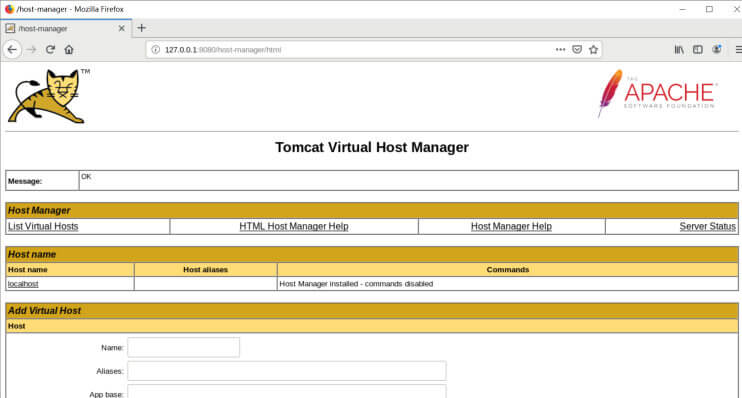Click the 'Host Manager' section title
Viewport: 742px width, 398px height.
[x=39, y=210]
